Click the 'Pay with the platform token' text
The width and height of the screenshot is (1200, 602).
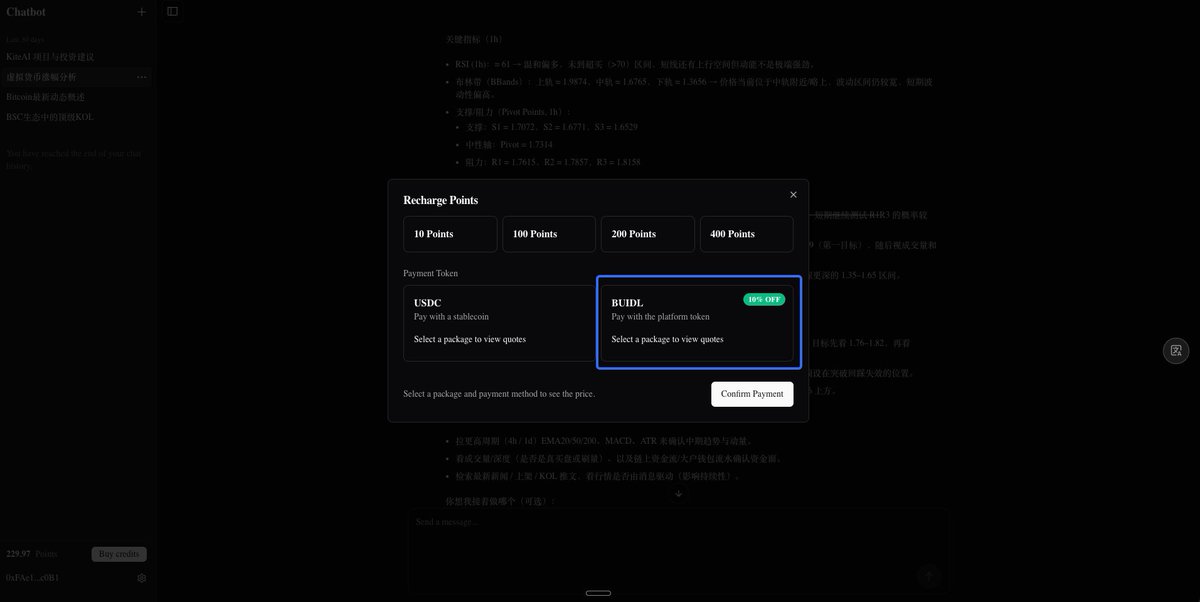[x=661, y=317]
